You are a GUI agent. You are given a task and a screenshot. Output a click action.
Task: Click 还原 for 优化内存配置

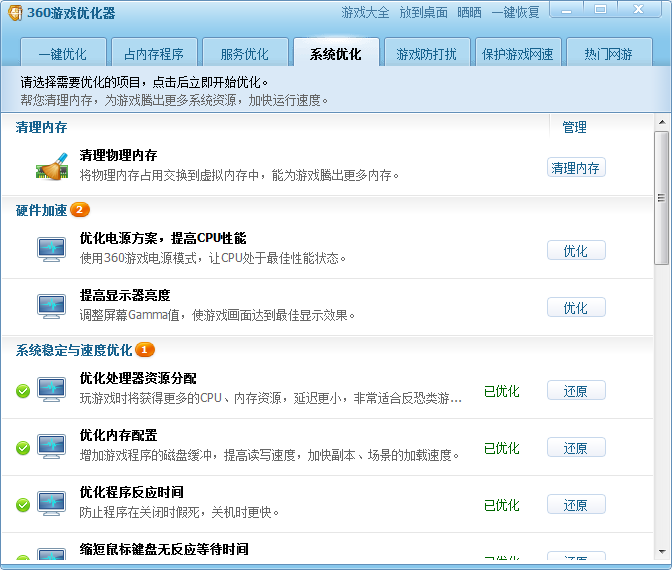point(576,447)
